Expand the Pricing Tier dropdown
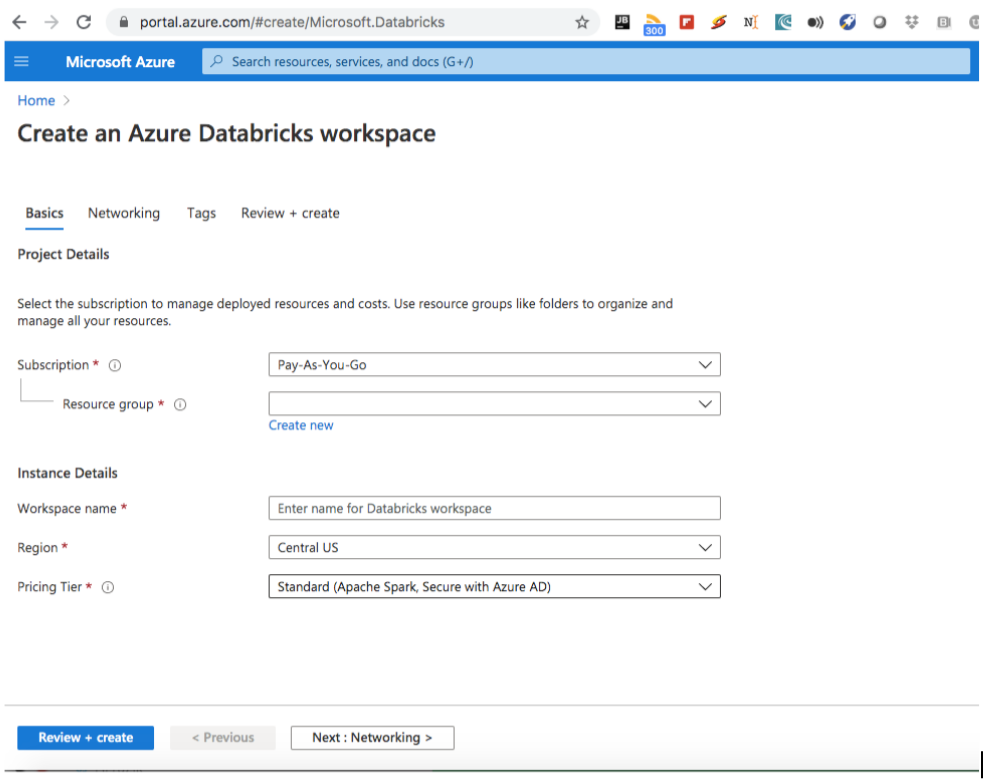Image resolution: width=990 pixels, height=781 pixels. (x=494, y=587)
